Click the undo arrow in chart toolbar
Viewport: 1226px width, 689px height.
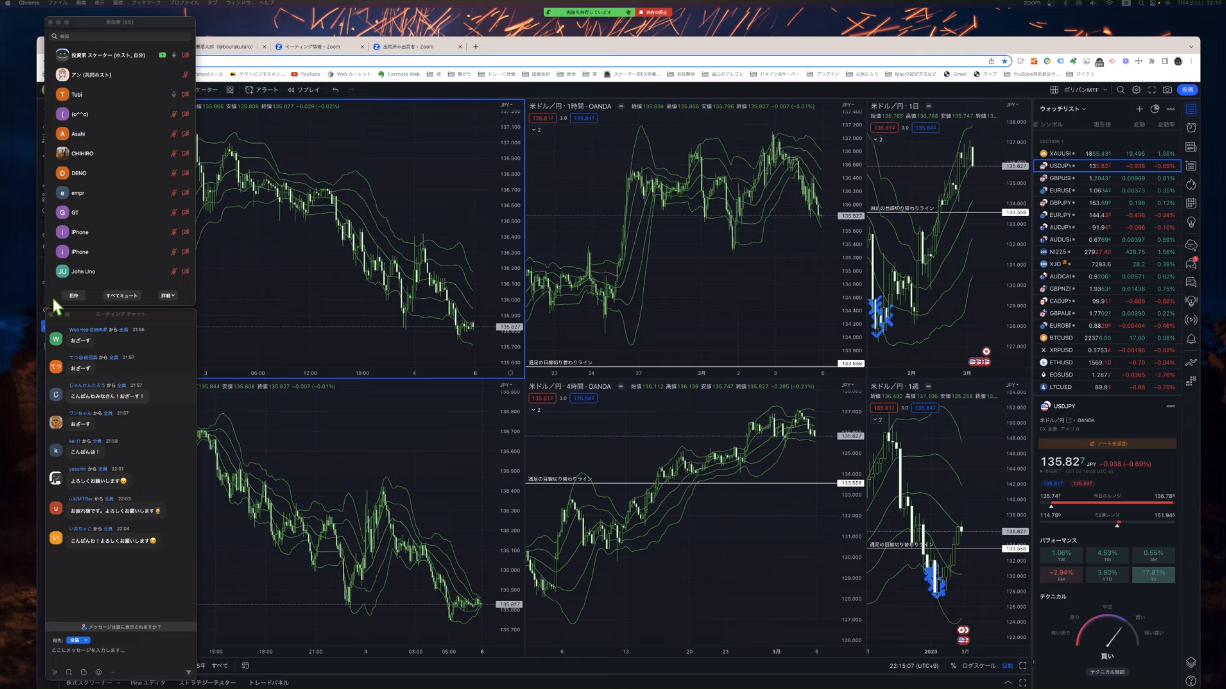(336, 90)
